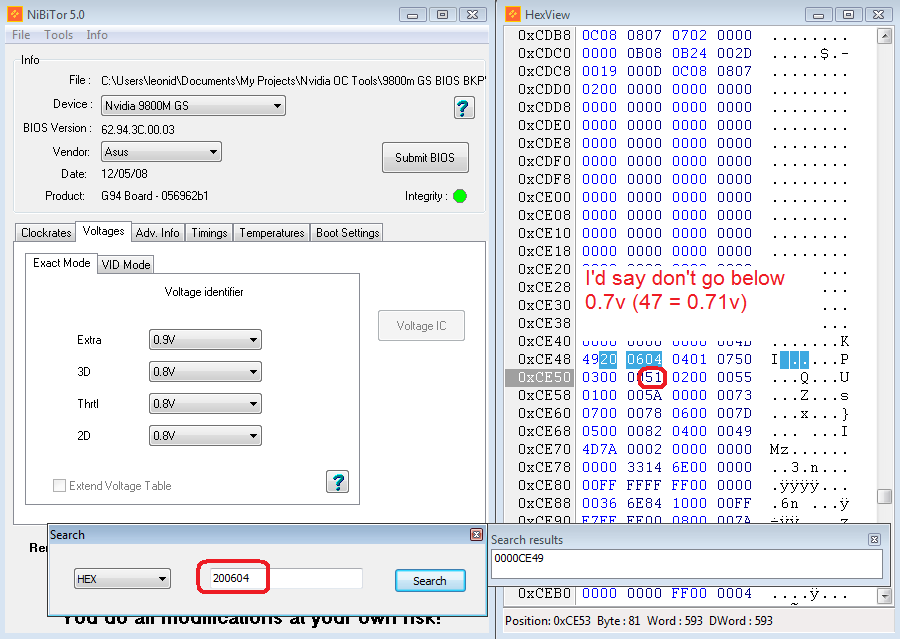Select the search result 0000CE49

tap(519, 558)
